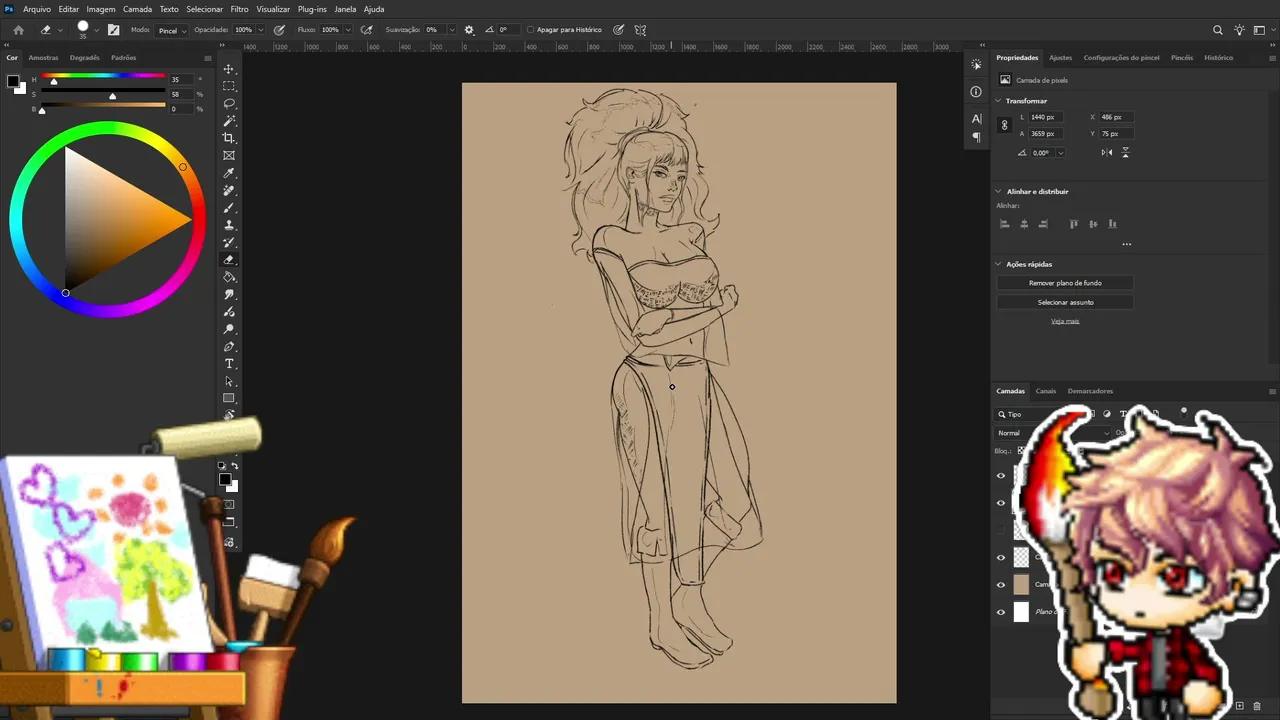The height and width of the screenshot is (720, 1280).
Task: Click the Home icon in options bar
Action: click(18, 30)
